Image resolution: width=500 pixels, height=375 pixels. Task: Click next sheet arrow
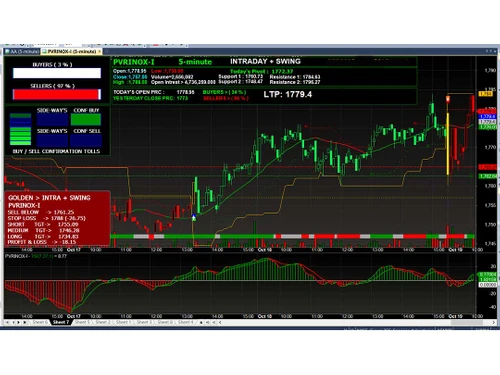(x=19, y=322)
